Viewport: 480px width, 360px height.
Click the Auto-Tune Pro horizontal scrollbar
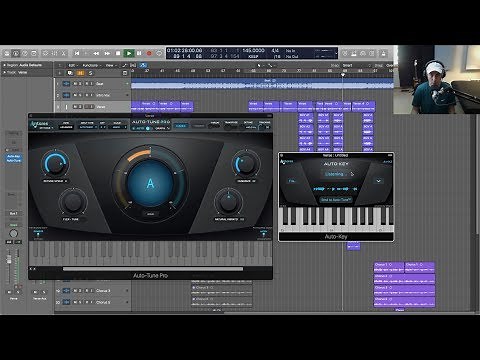tap(153, 269)
